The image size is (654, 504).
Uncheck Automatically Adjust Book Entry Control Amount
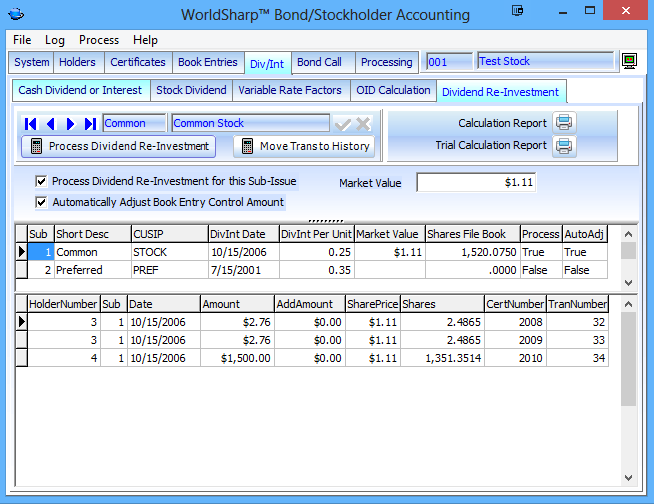[41, 202]
